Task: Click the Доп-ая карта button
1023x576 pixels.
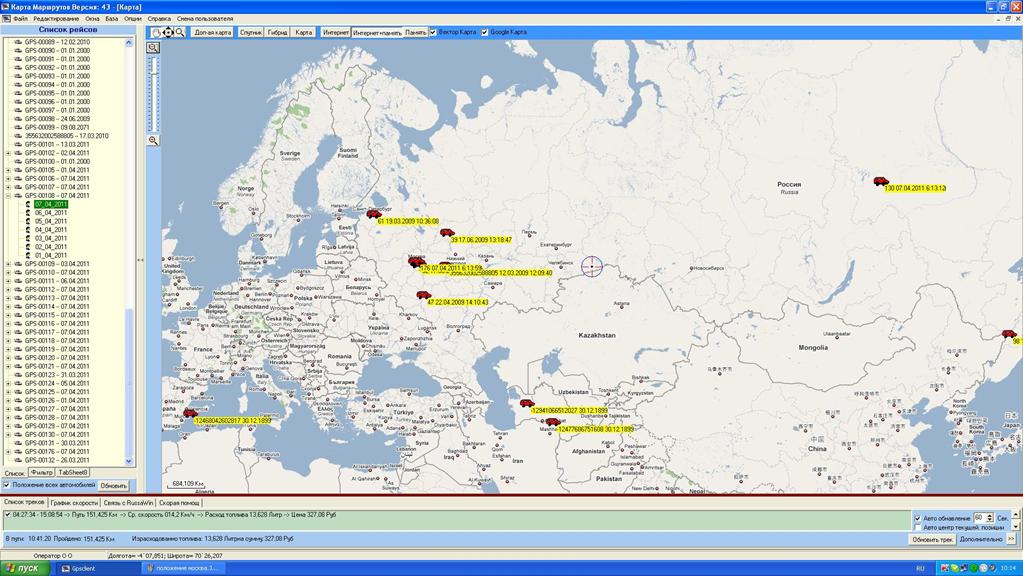Action: tap(213, 32)
